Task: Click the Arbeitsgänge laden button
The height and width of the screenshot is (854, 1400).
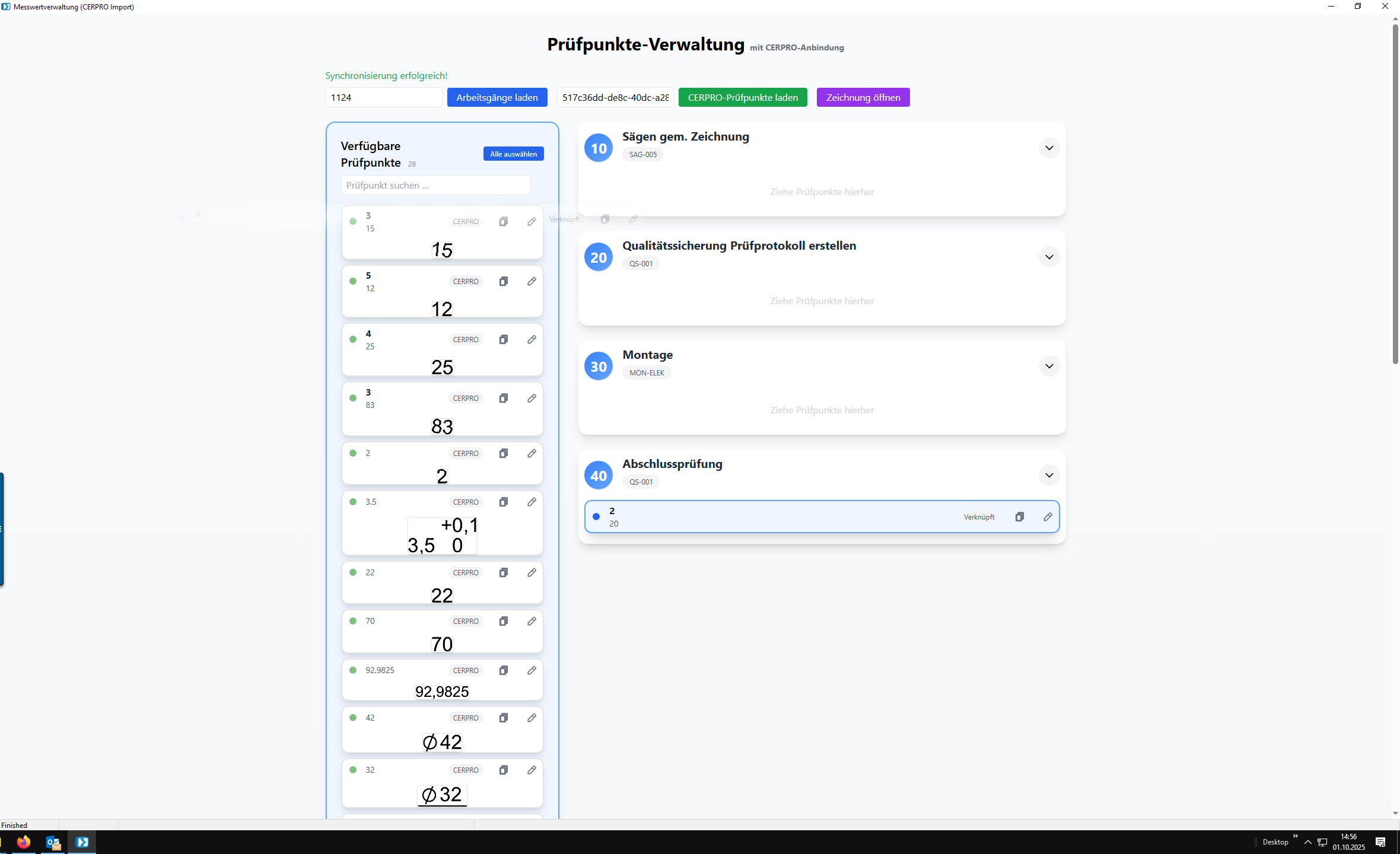Action: (x=497, y=98)
